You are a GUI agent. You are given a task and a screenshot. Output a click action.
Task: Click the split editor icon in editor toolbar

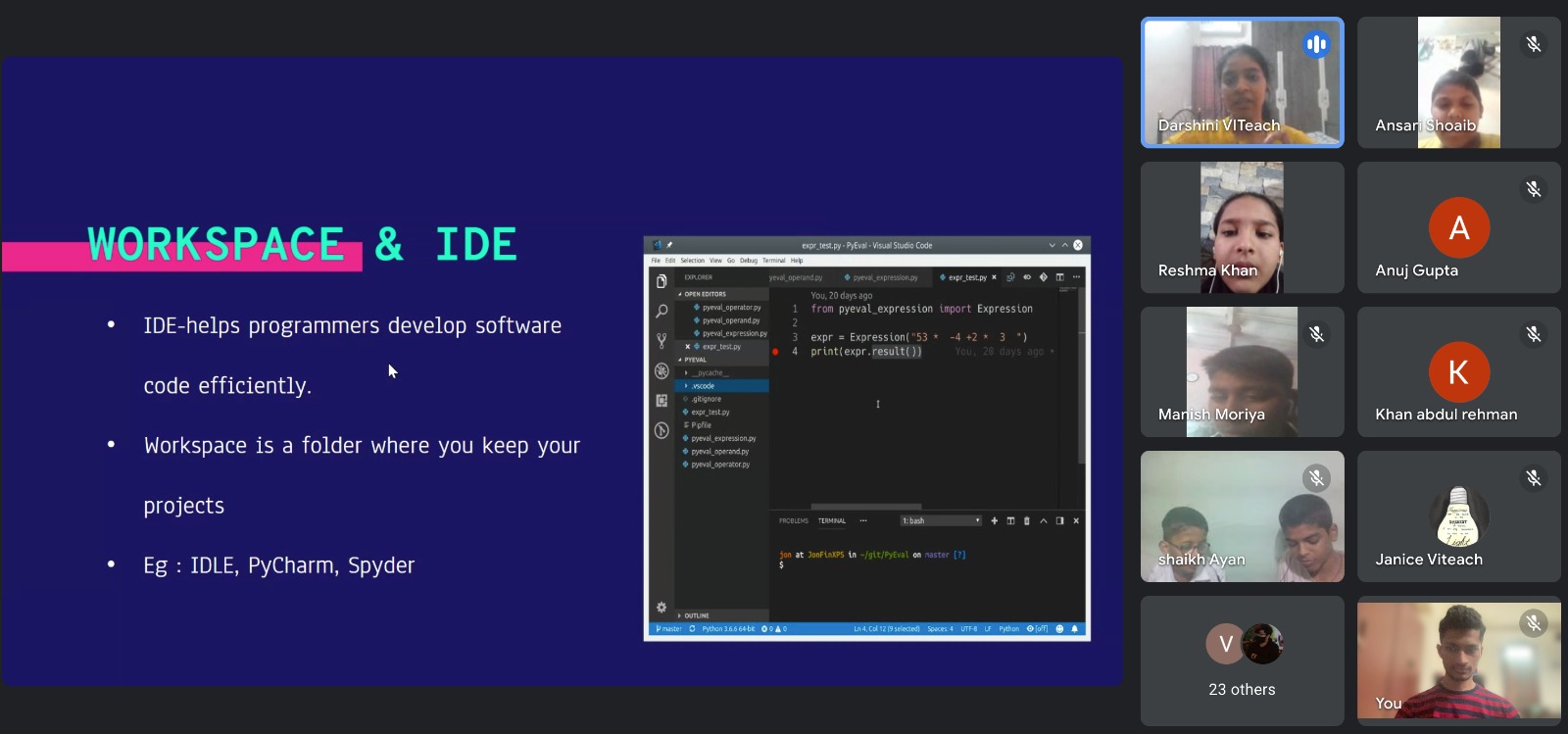tap(1059, 277)
